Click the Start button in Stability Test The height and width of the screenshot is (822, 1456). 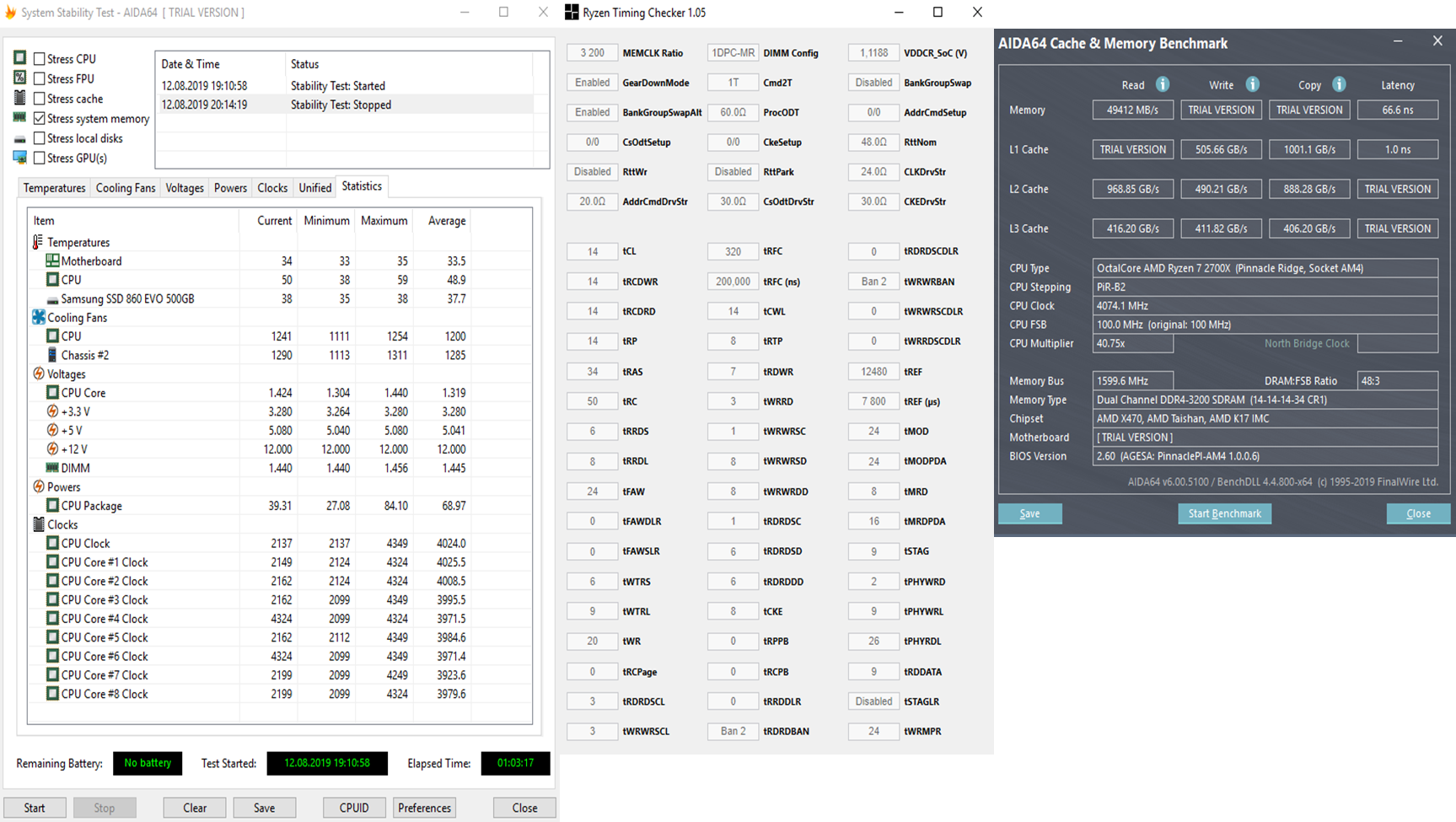pos(35,808)
